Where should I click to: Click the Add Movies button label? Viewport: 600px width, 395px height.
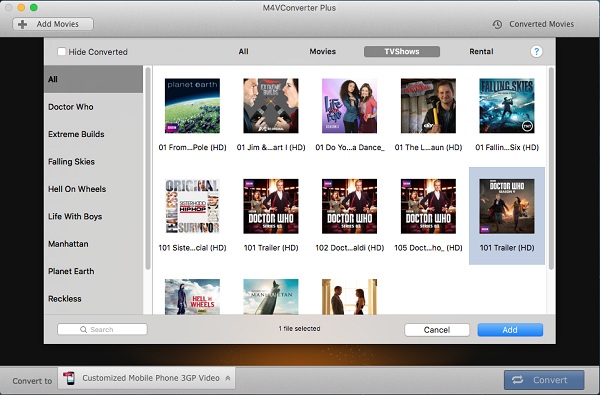[x=57, y=24]
